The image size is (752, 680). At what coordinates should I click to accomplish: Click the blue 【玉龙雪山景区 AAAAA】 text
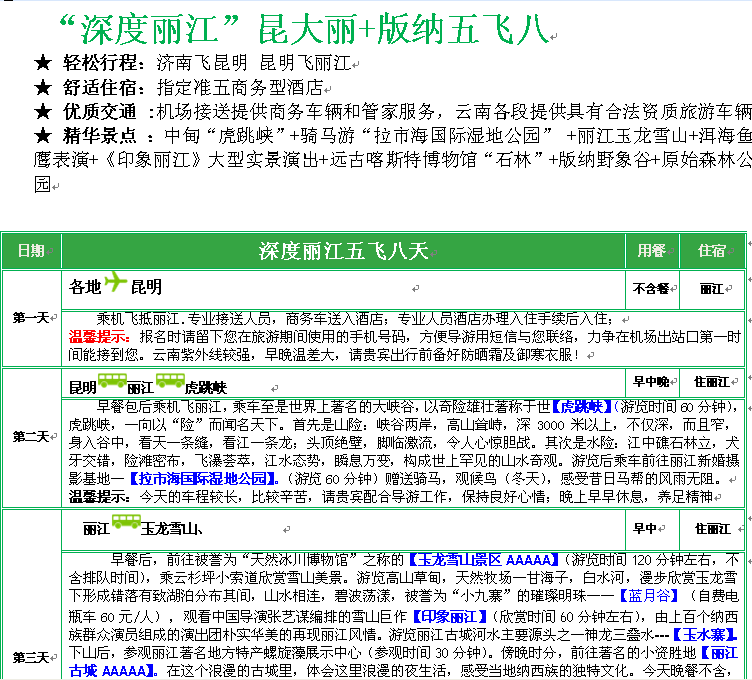tap(483, 559)
